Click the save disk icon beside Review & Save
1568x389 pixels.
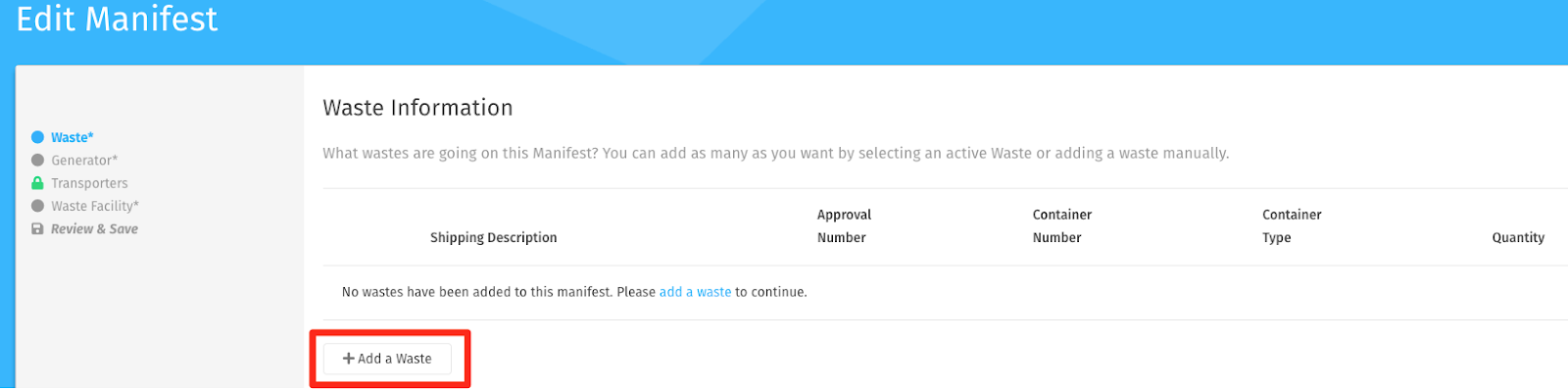[37, 228]
